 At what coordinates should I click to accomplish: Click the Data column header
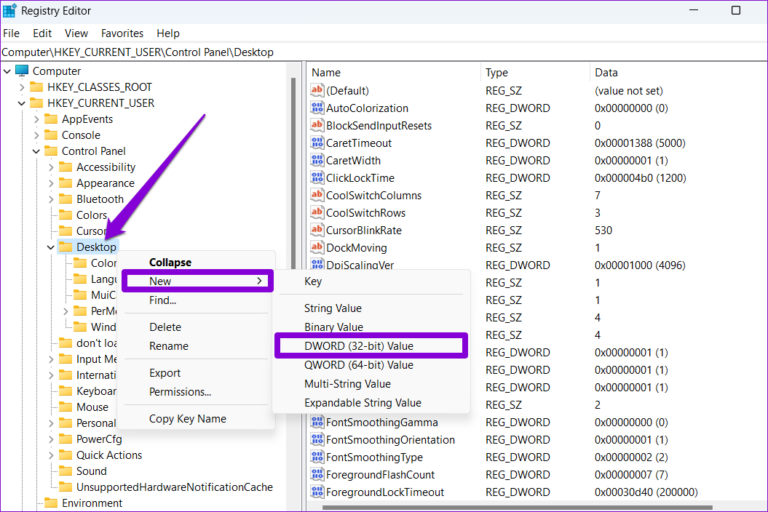click(606, 73)
